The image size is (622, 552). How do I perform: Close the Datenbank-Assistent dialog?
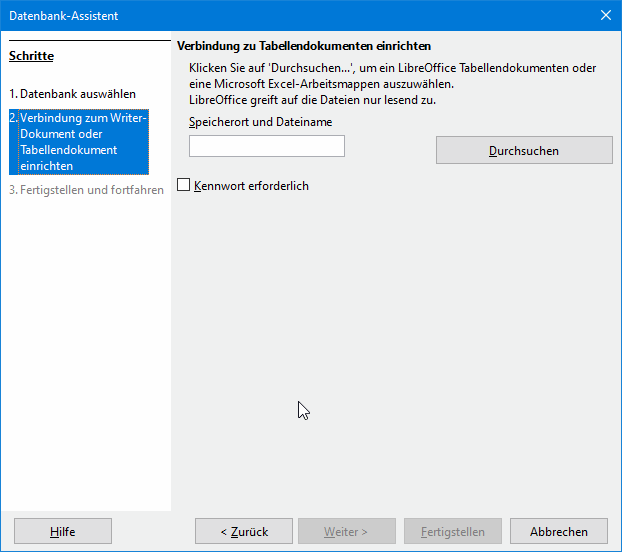(x=605, y=15)
